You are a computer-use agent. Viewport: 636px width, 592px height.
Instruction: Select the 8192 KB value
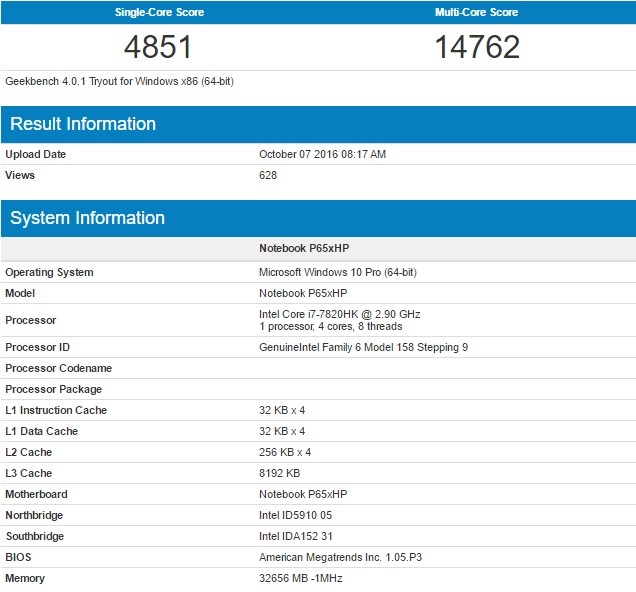click(279, 473)
